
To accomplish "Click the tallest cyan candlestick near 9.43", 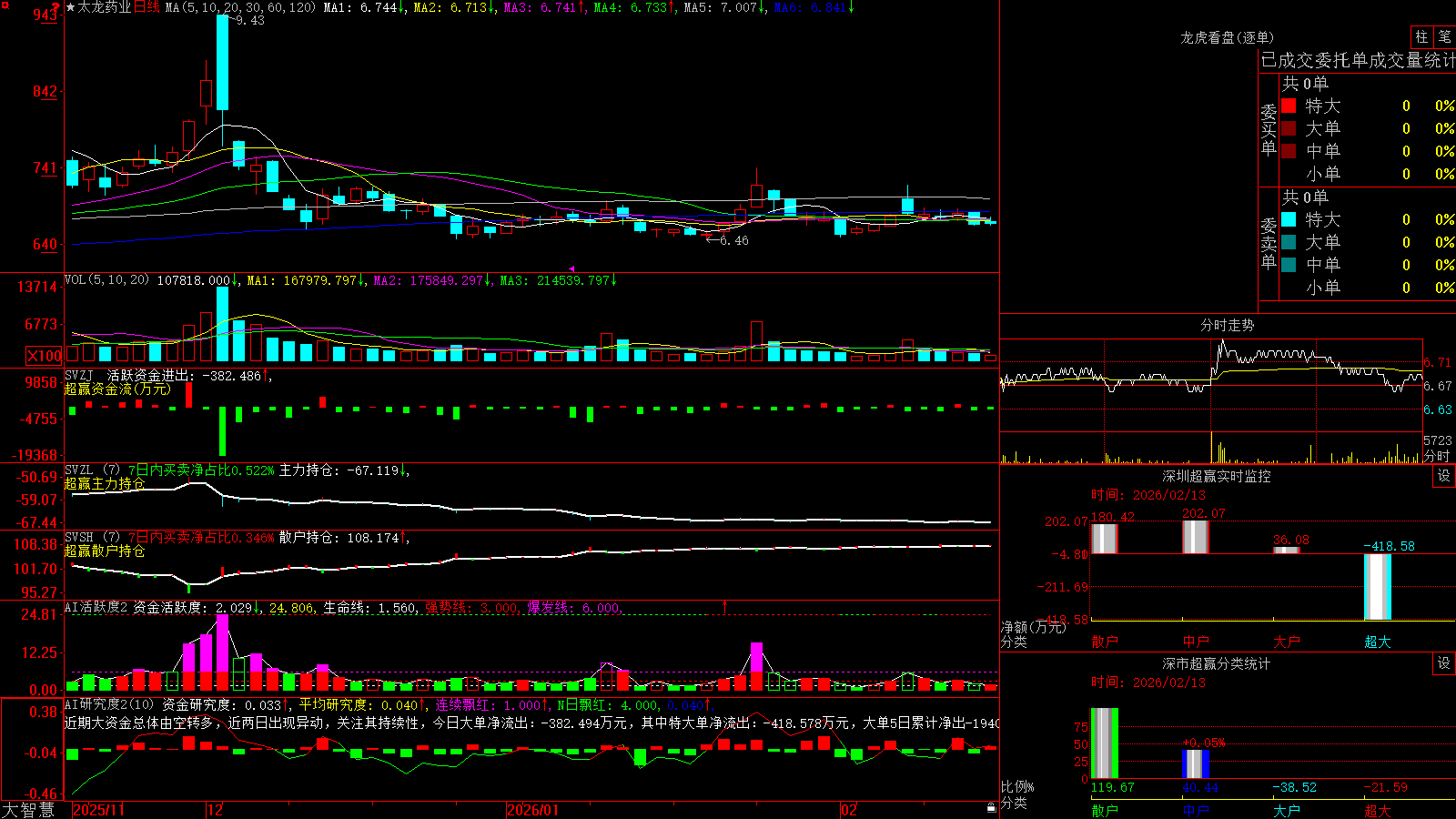I will pyautogui.click(x=222, y=62).
